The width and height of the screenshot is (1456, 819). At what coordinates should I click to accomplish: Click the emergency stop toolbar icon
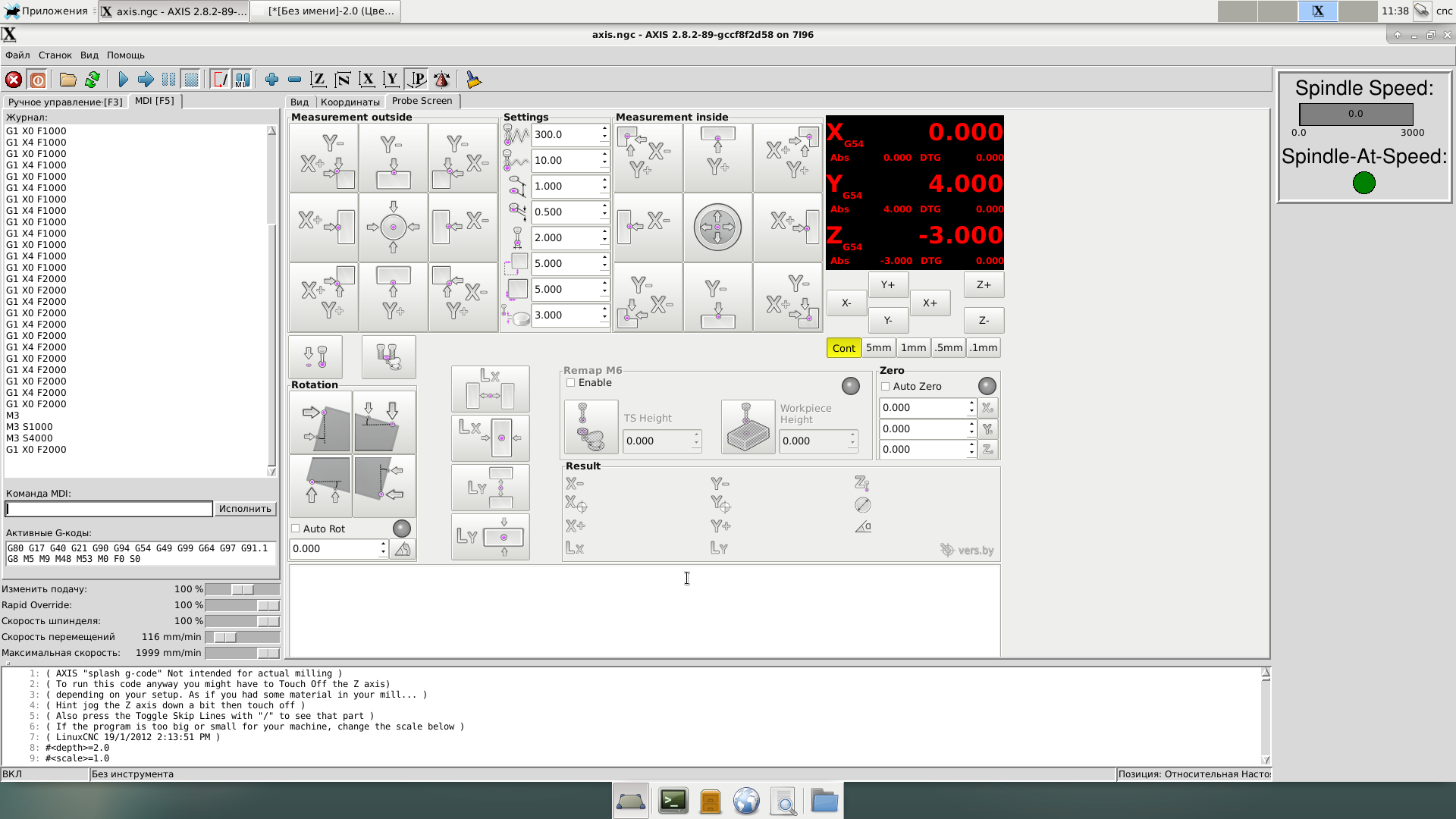tap(14, 80)
